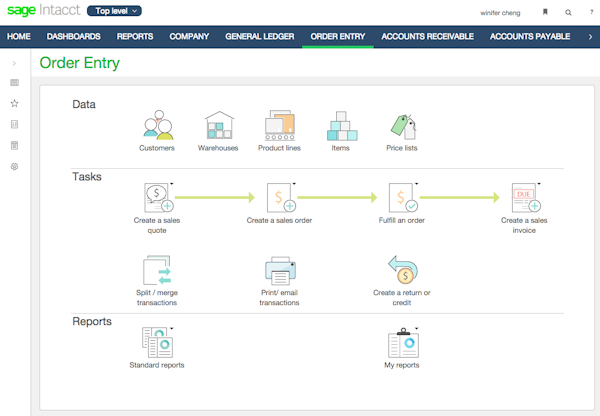Open Split / merge transactions icon
Screen dimensions: 600x416
[157, 270]
